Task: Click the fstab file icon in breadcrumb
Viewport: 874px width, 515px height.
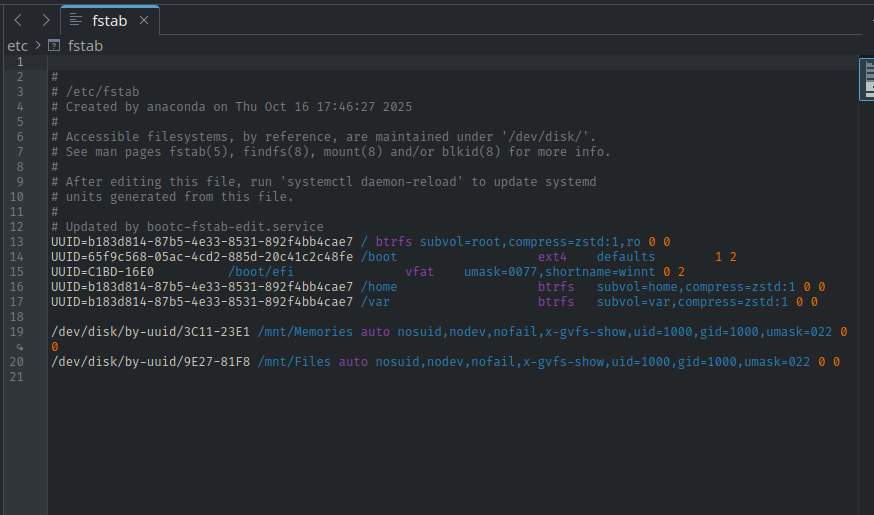Action: pyautogui.click(x=54, y=46)
